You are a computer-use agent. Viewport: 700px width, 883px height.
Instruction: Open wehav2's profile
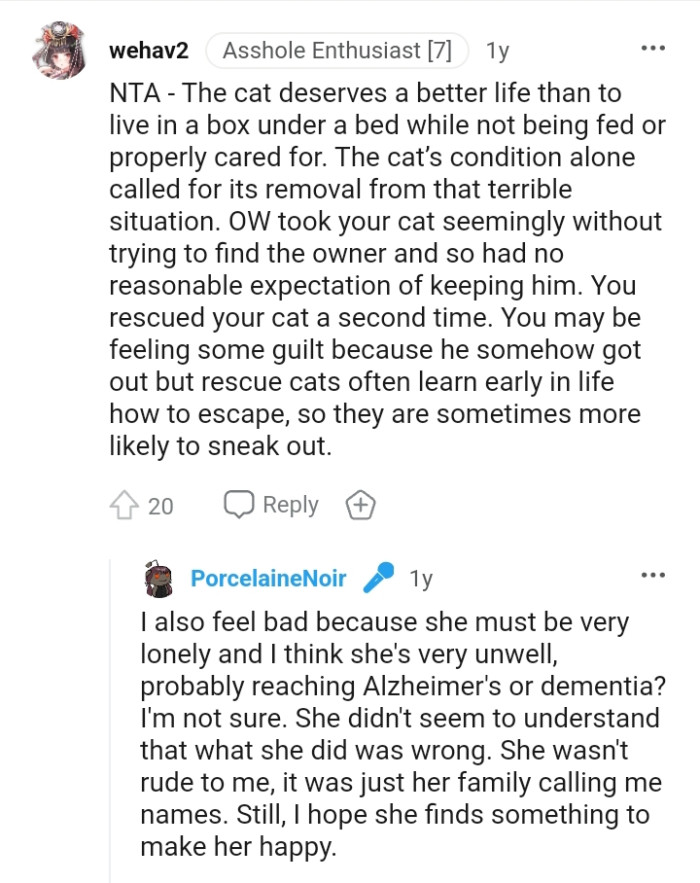pos(148,48)
